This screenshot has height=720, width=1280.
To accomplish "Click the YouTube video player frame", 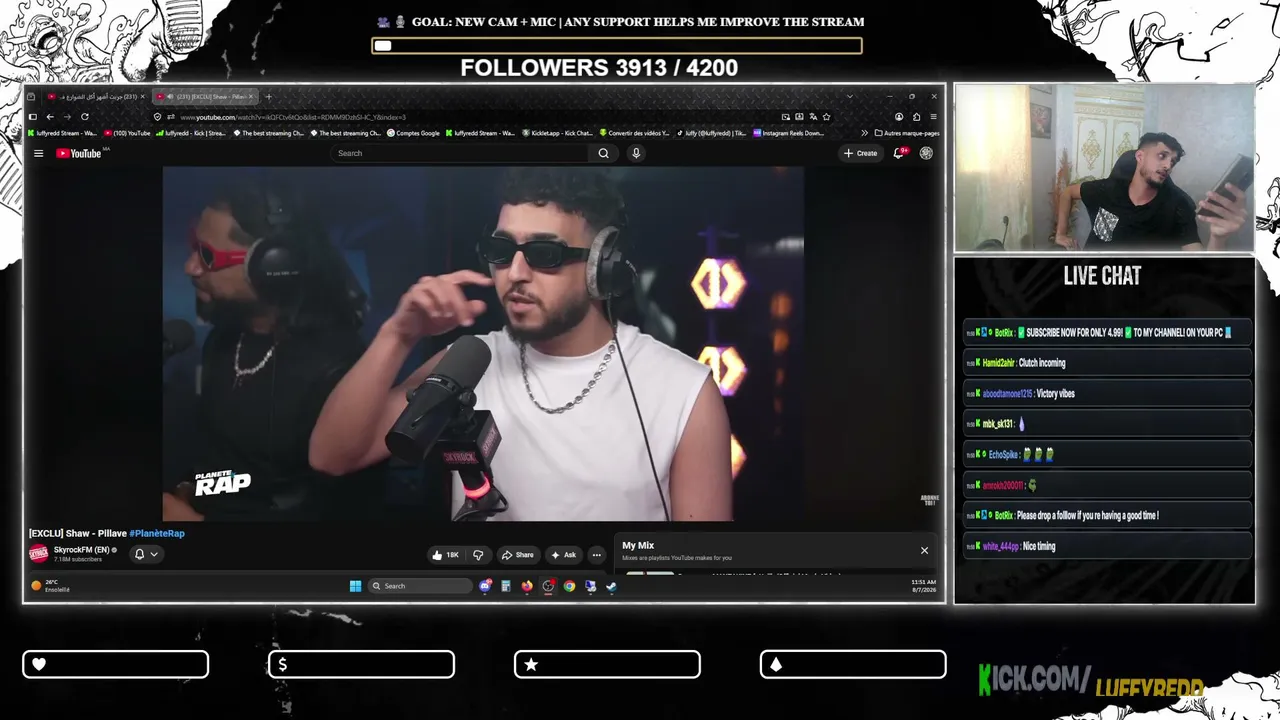I will [x=483, y=343].
